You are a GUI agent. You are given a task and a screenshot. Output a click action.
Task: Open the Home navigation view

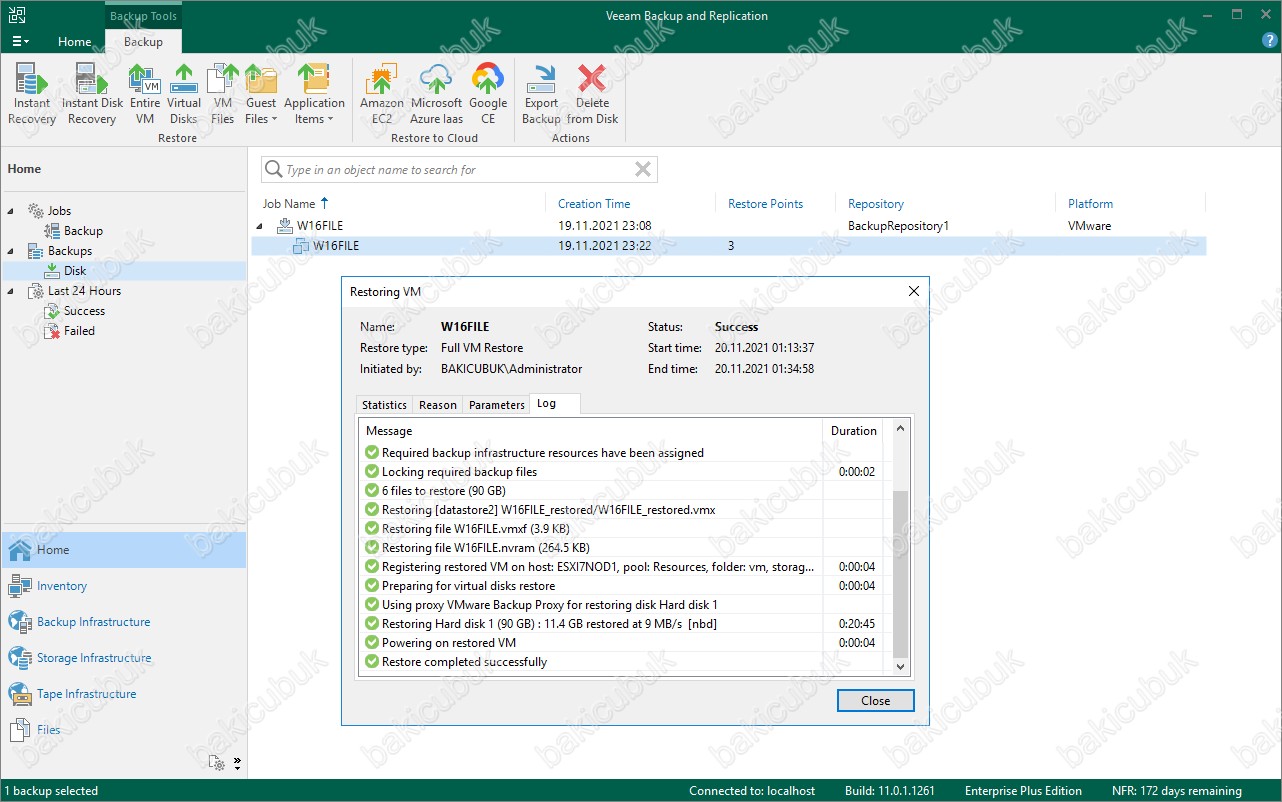(124, 550)
